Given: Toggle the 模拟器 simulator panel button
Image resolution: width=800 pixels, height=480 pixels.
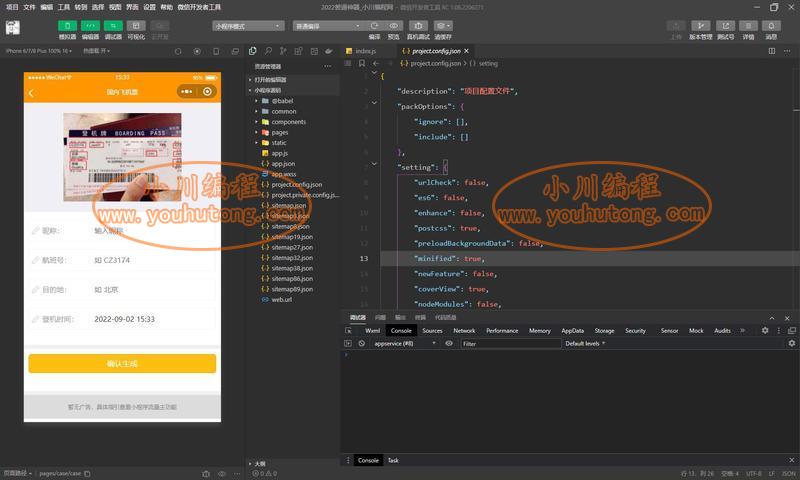Looking at the screenshot, I should click(x=67, y=26).
